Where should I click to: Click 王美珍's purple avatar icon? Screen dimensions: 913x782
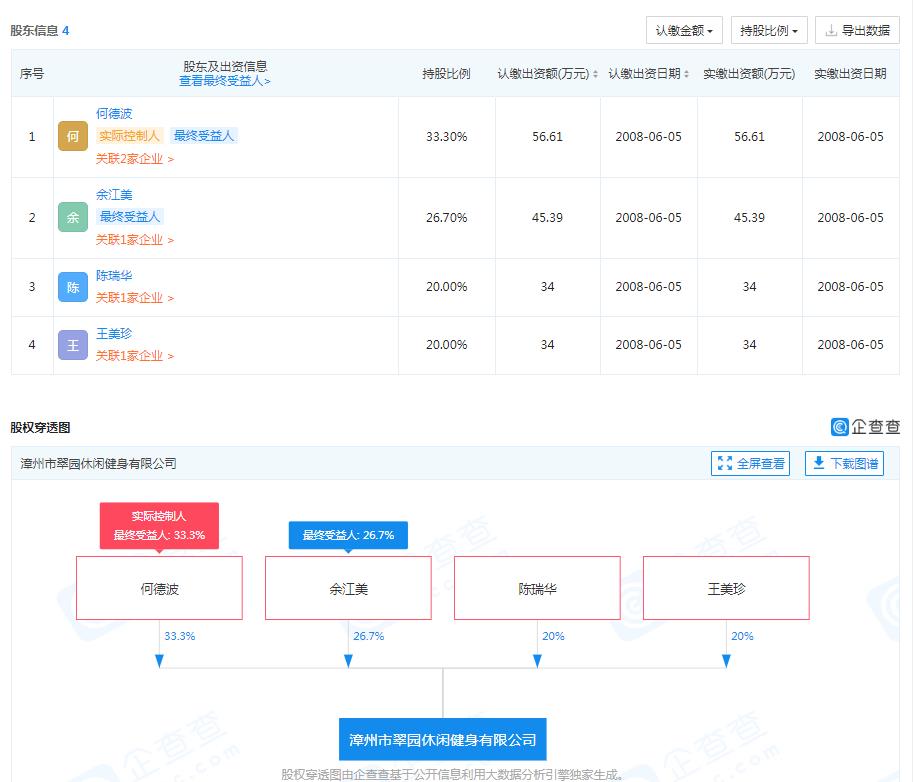click(x=72, y=345)
